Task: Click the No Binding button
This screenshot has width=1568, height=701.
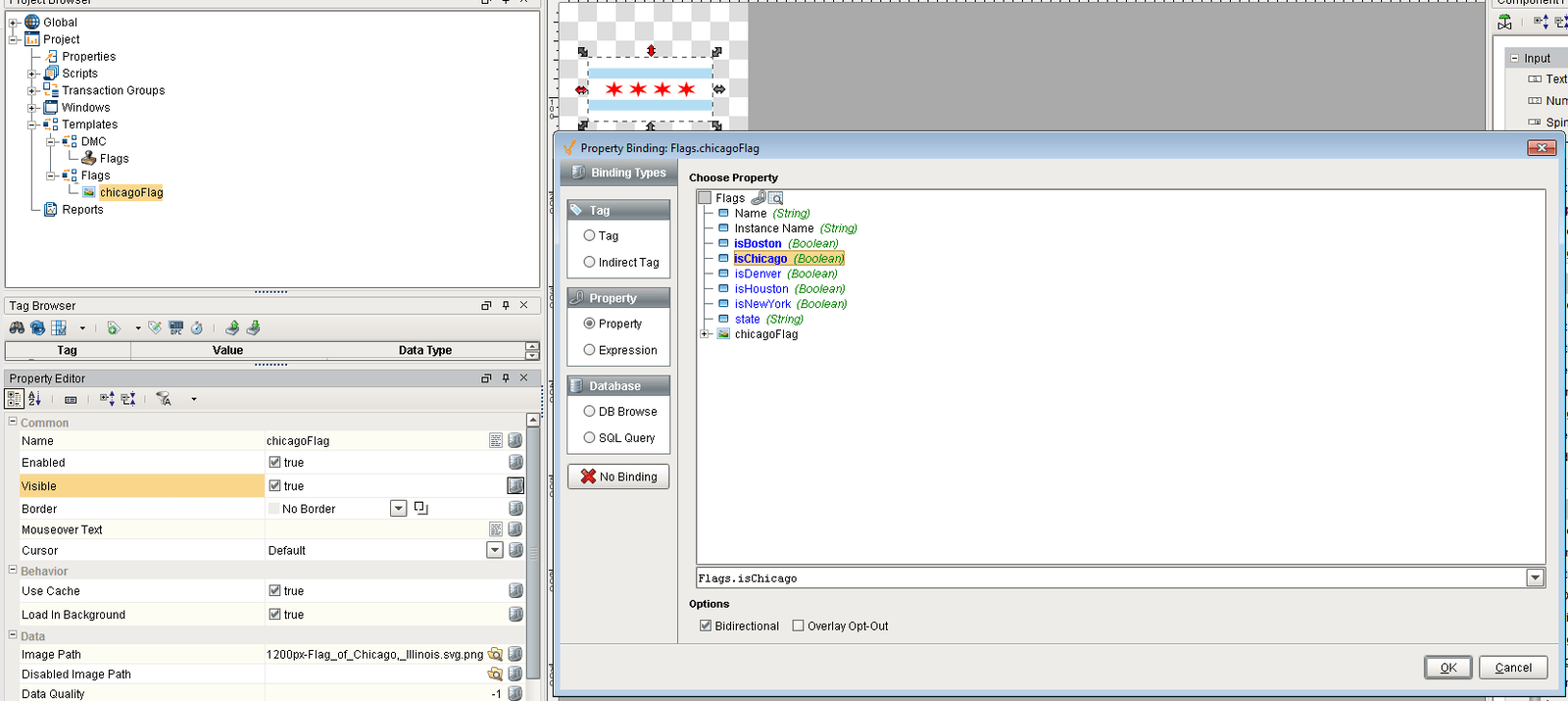Action: pyautogui.click(x=618, y=476)
